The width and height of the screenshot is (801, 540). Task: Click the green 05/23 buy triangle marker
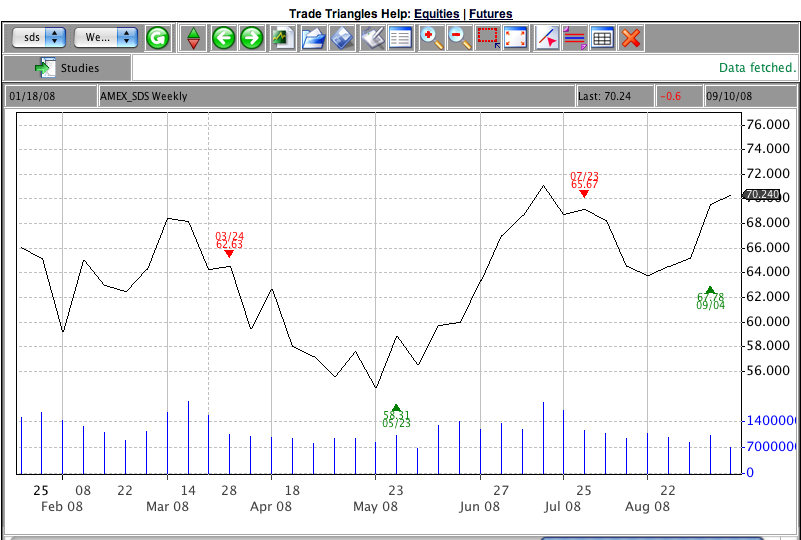pos(396,408)
